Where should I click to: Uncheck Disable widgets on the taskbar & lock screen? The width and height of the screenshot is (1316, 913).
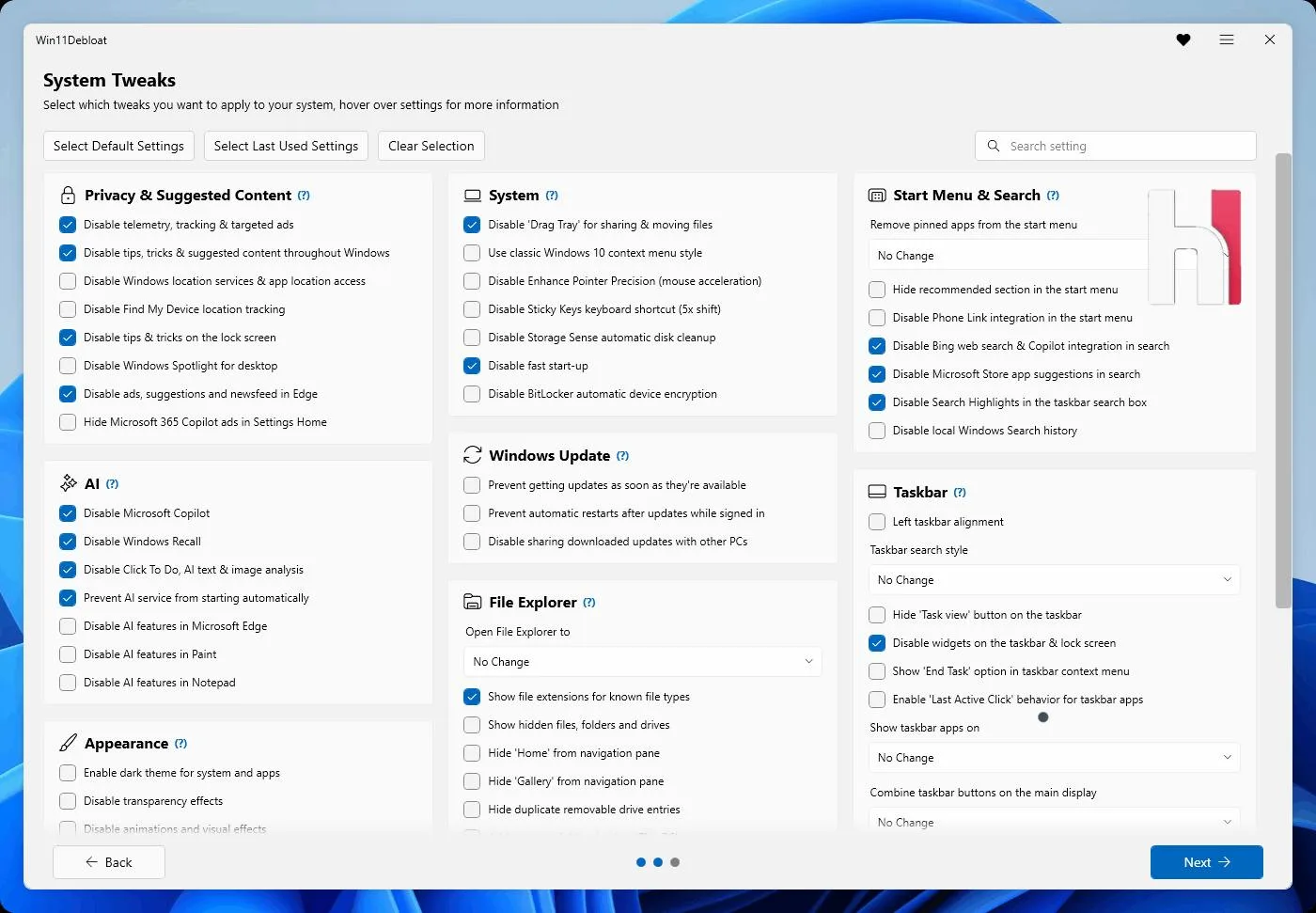[x=877, y=643]
